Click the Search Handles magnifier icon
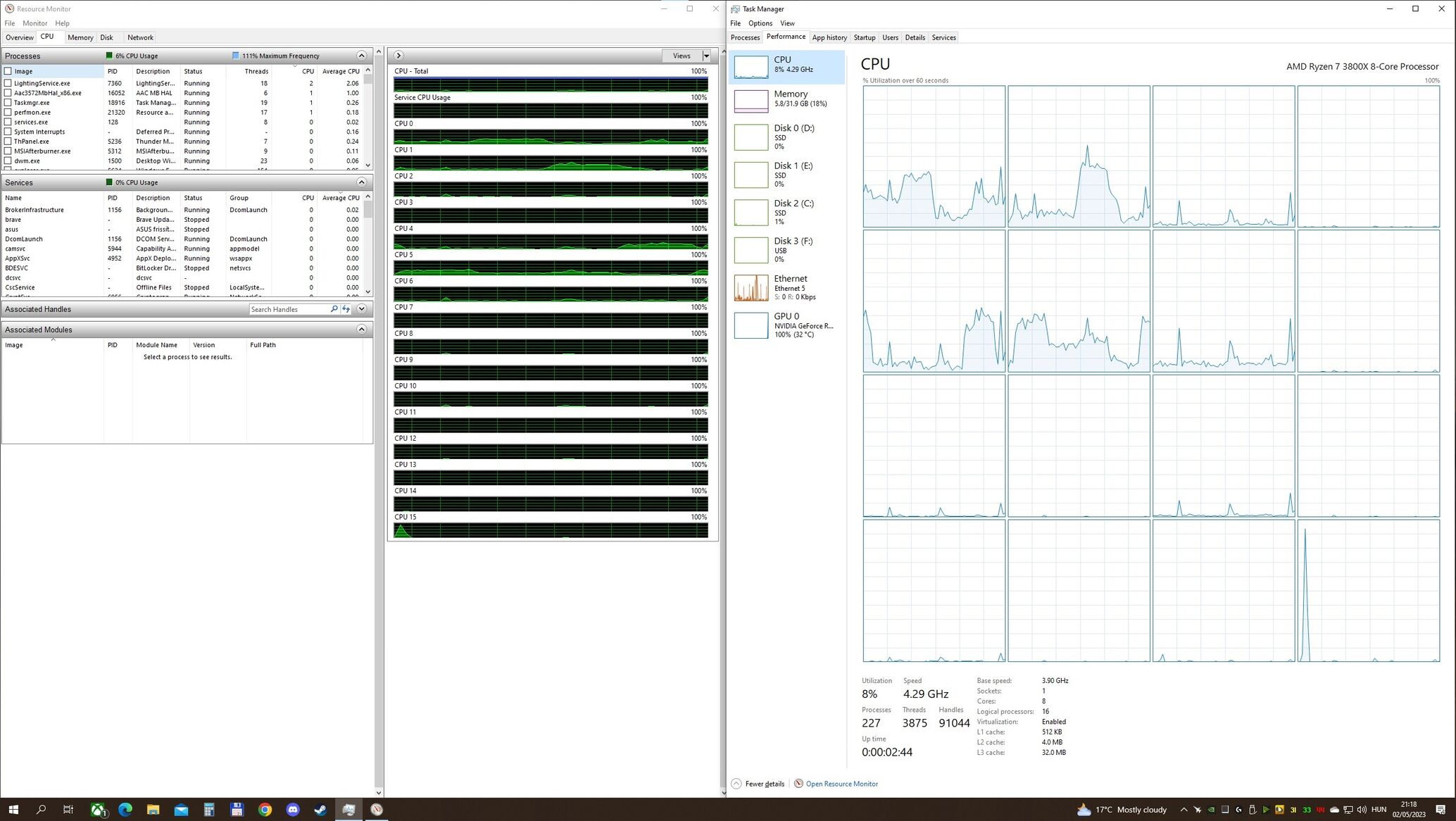This screenshot has height=821, width=1456. (334, 309)
